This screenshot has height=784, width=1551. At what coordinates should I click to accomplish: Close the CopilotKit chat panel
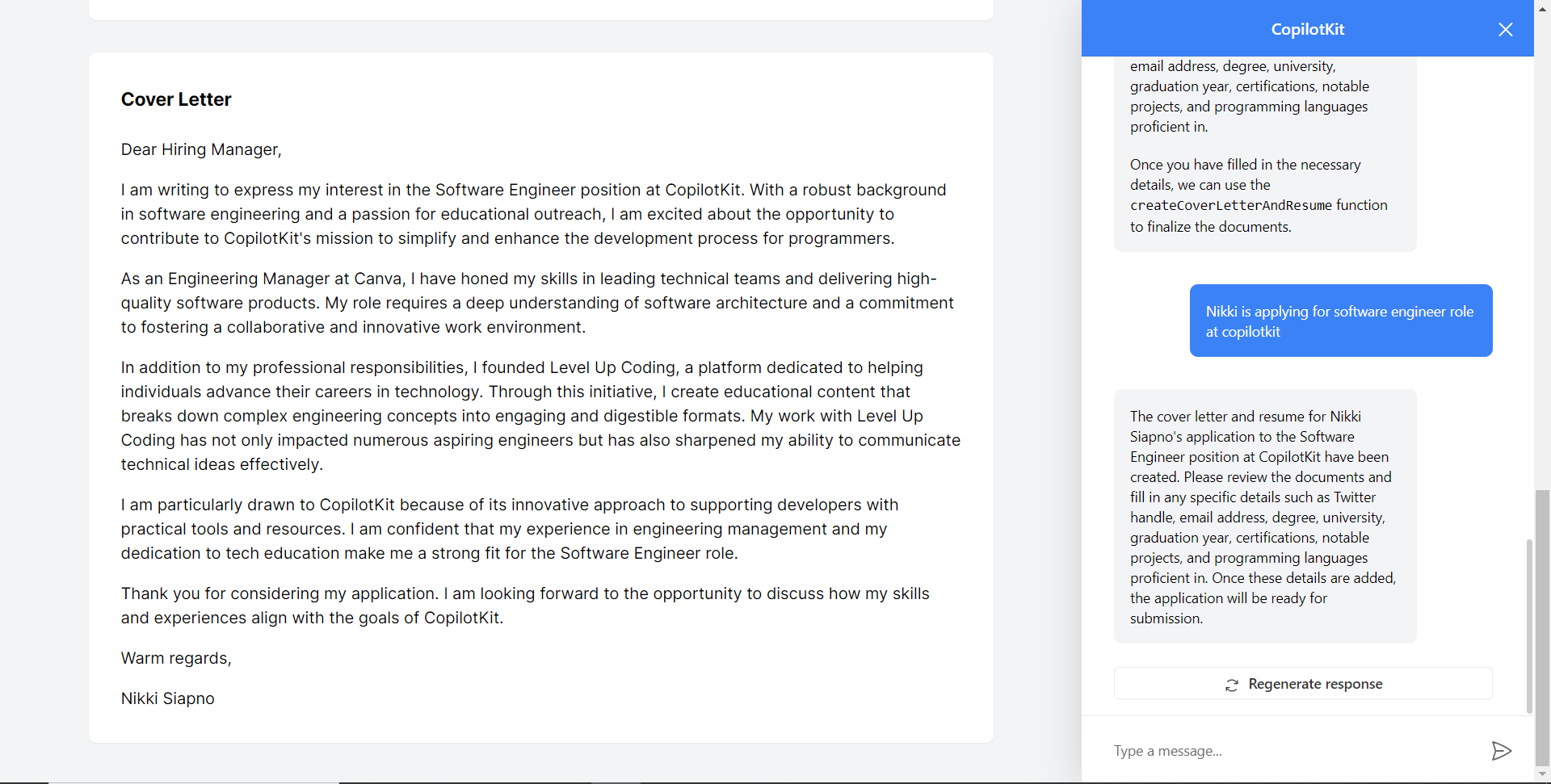[1505, 30]
